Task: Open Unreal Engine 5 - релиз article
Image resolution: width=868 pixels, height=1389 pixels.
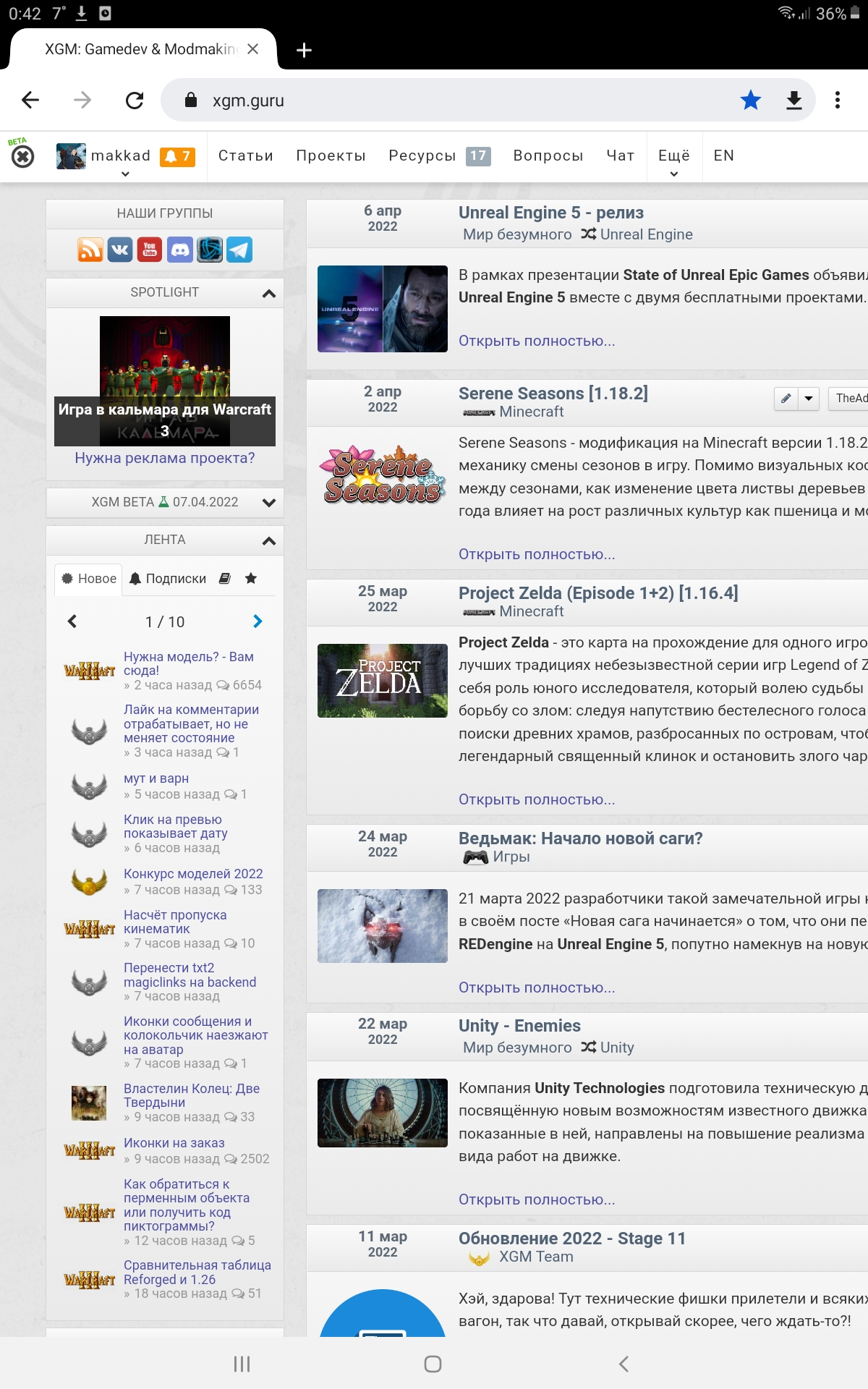Action: pyautogui.click(x=551, y=213)
